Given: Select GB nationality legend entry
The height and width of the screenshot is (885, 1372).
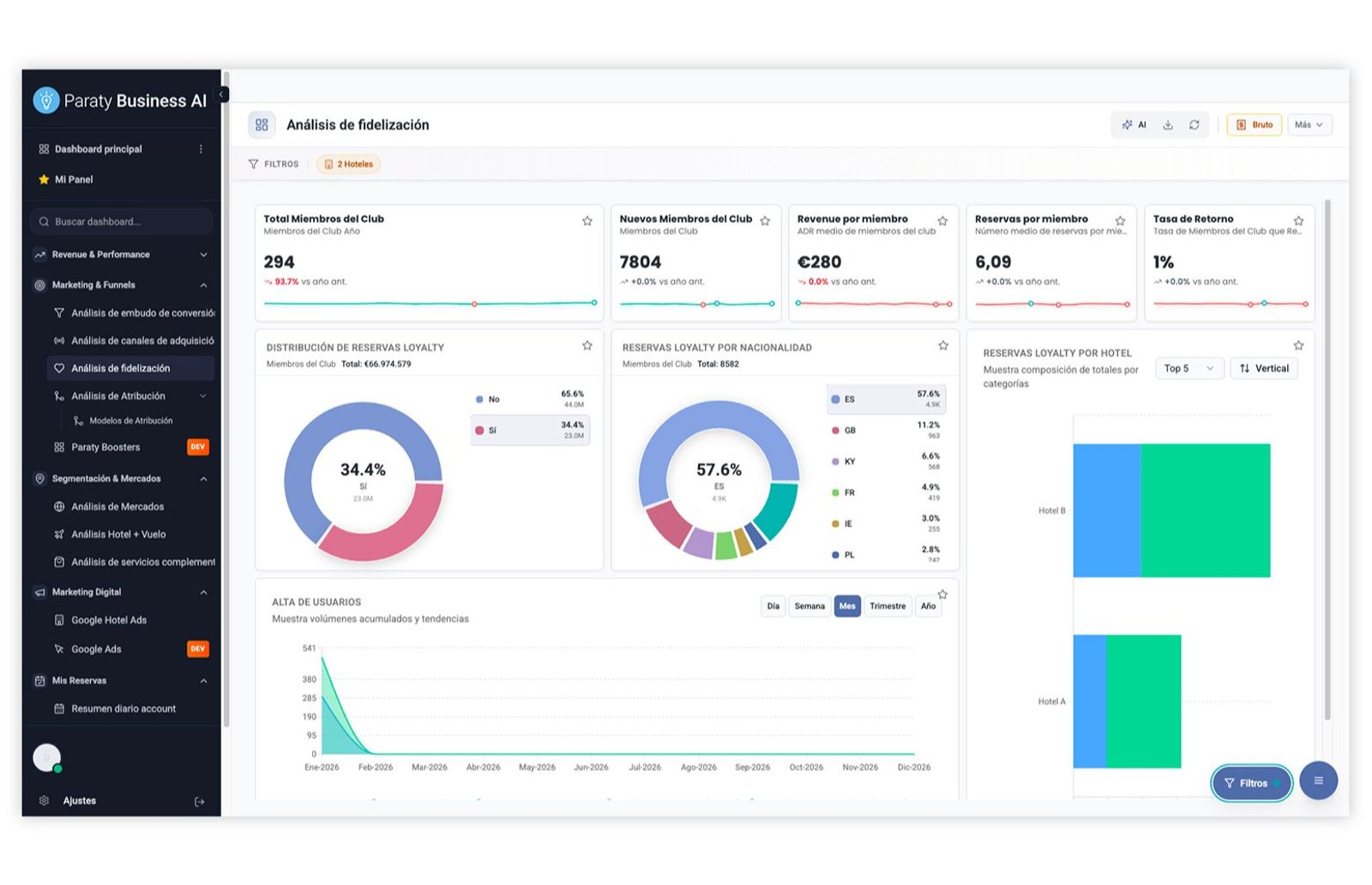Looking at the screenshot, I should point(885,430).
